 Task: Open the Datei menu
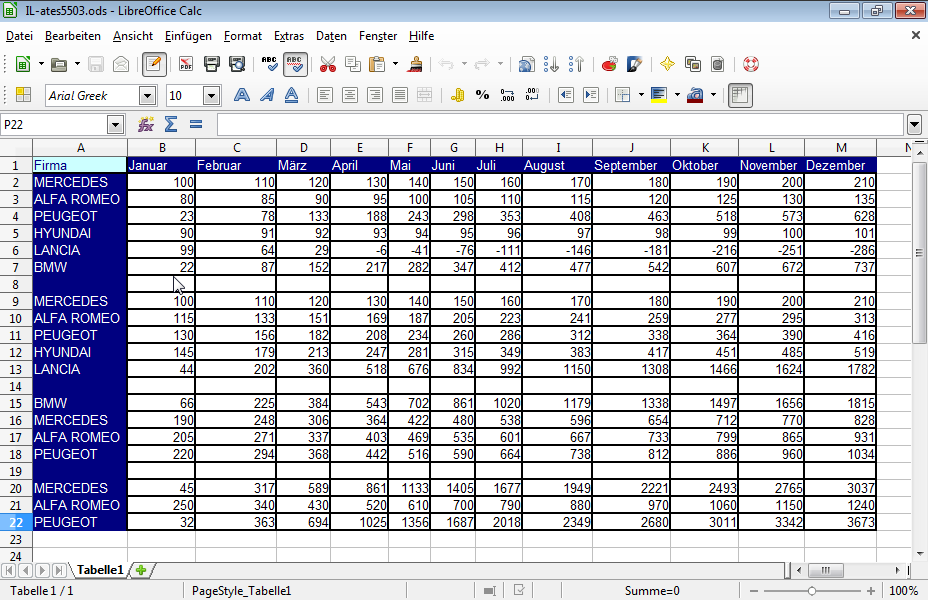(x=19, y=36)
